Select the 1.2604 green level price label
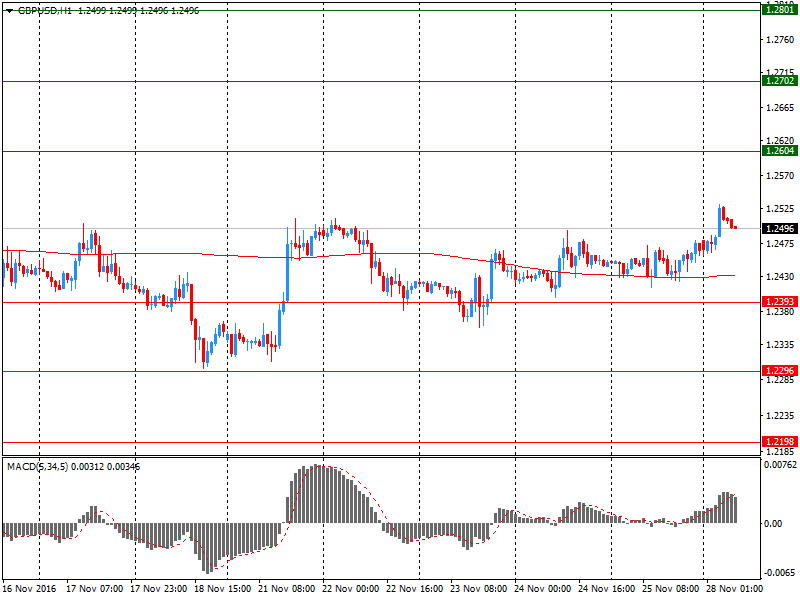Image resolution: width=800 pixels, height=600 pixels. (x=780, y=151)
